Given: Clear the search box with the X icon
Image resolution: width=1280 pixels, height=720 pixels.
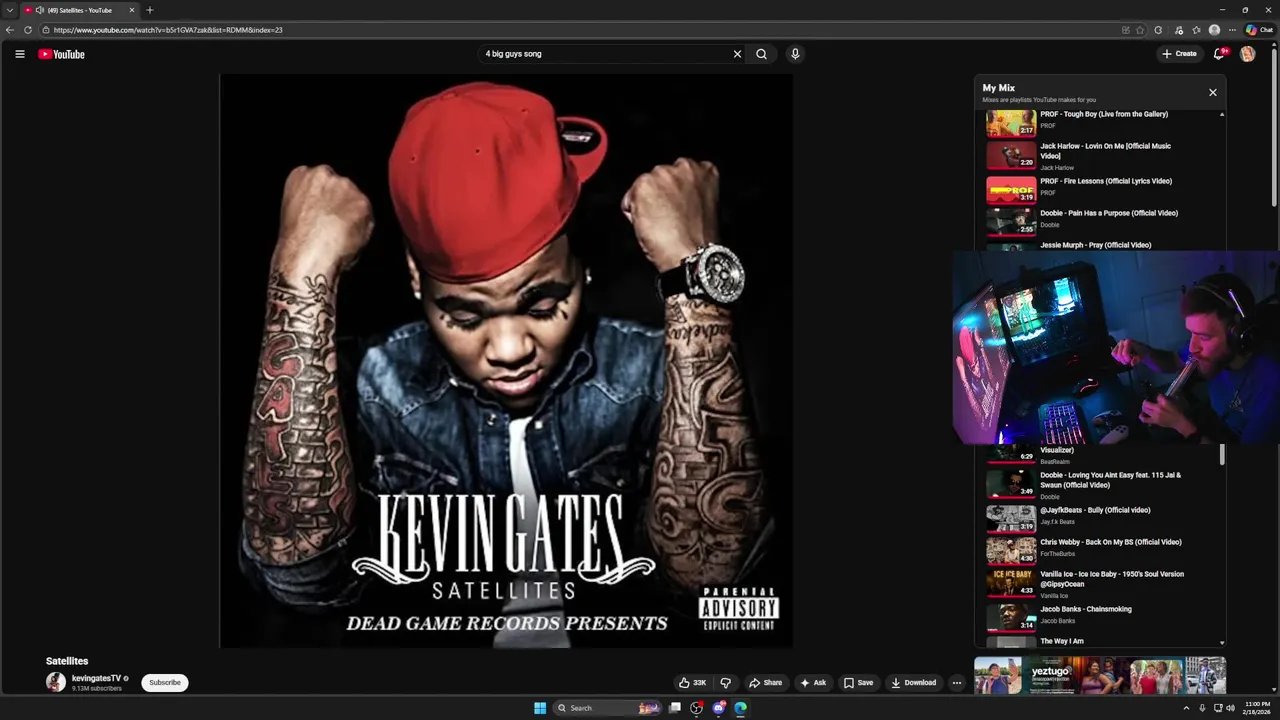Looking at the screenshot, I should [x=738, y=54].
